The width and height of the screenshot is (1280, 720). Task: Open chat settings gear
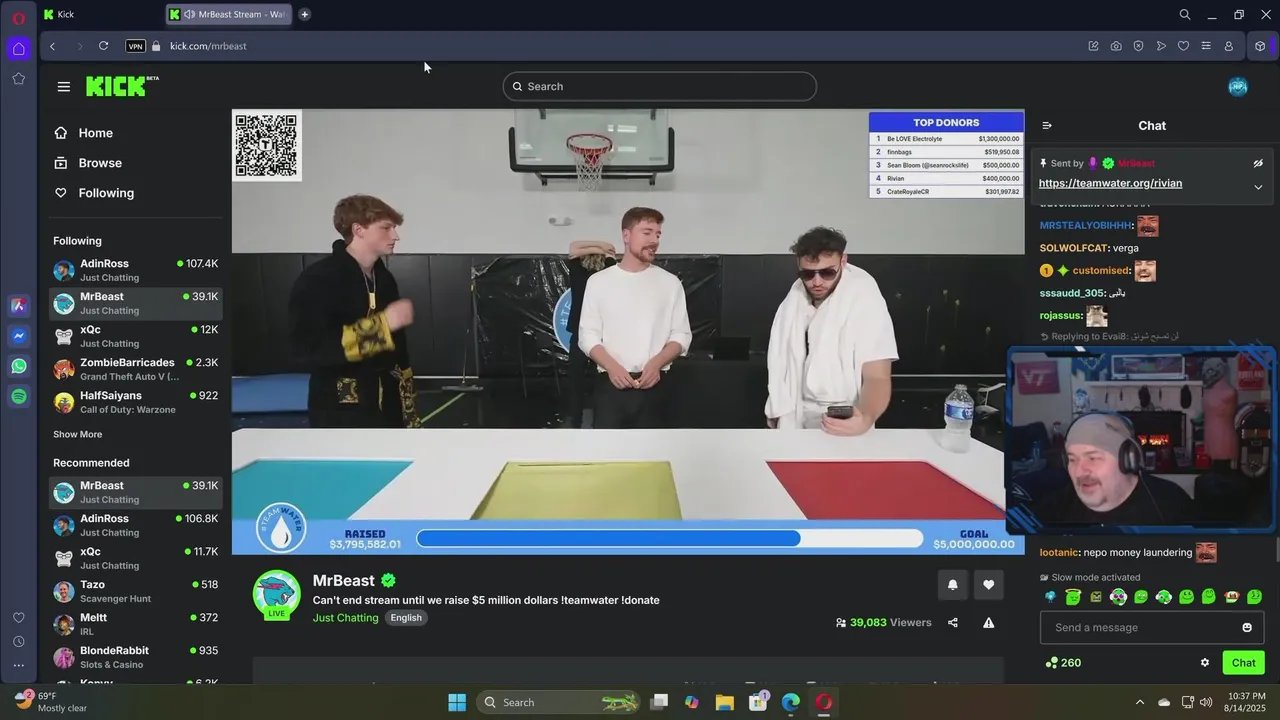(1205, 663)
